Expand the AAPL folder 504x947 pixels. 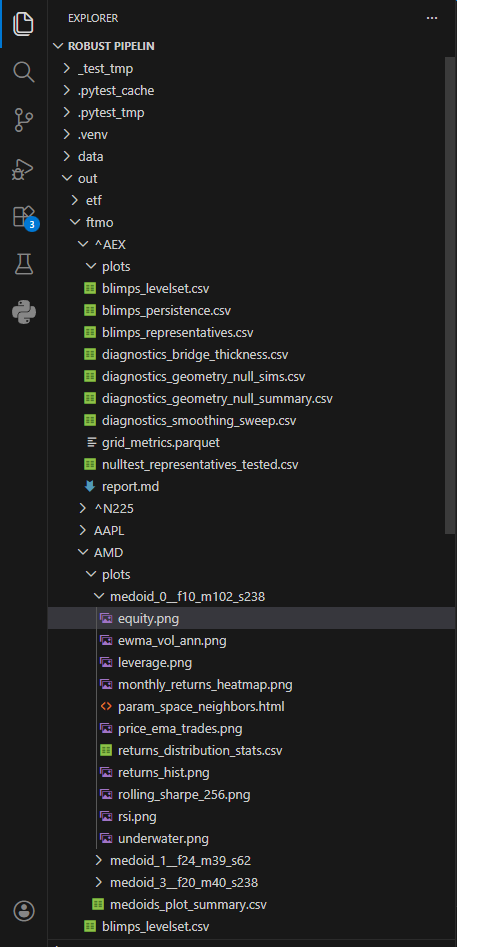point(83,530)
